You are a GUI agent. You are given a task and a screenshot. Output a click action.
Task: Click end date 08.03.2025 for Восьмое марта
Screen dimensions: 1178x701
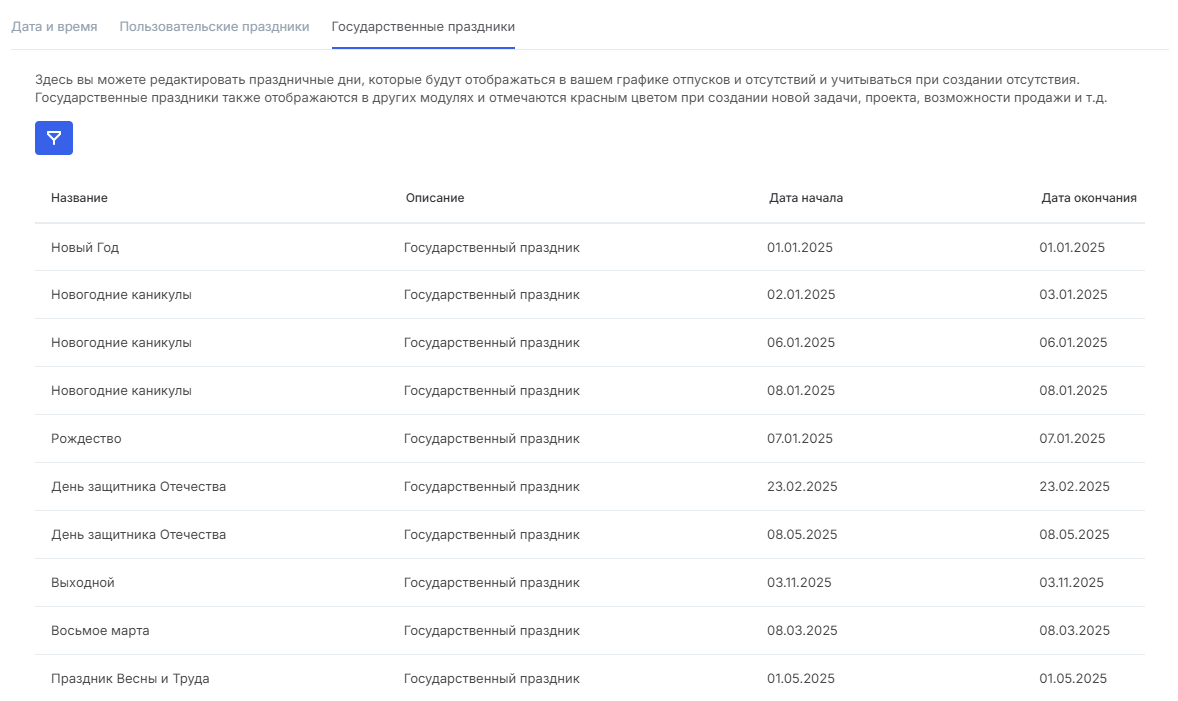pyautogui.click(x=1074, y=630)
